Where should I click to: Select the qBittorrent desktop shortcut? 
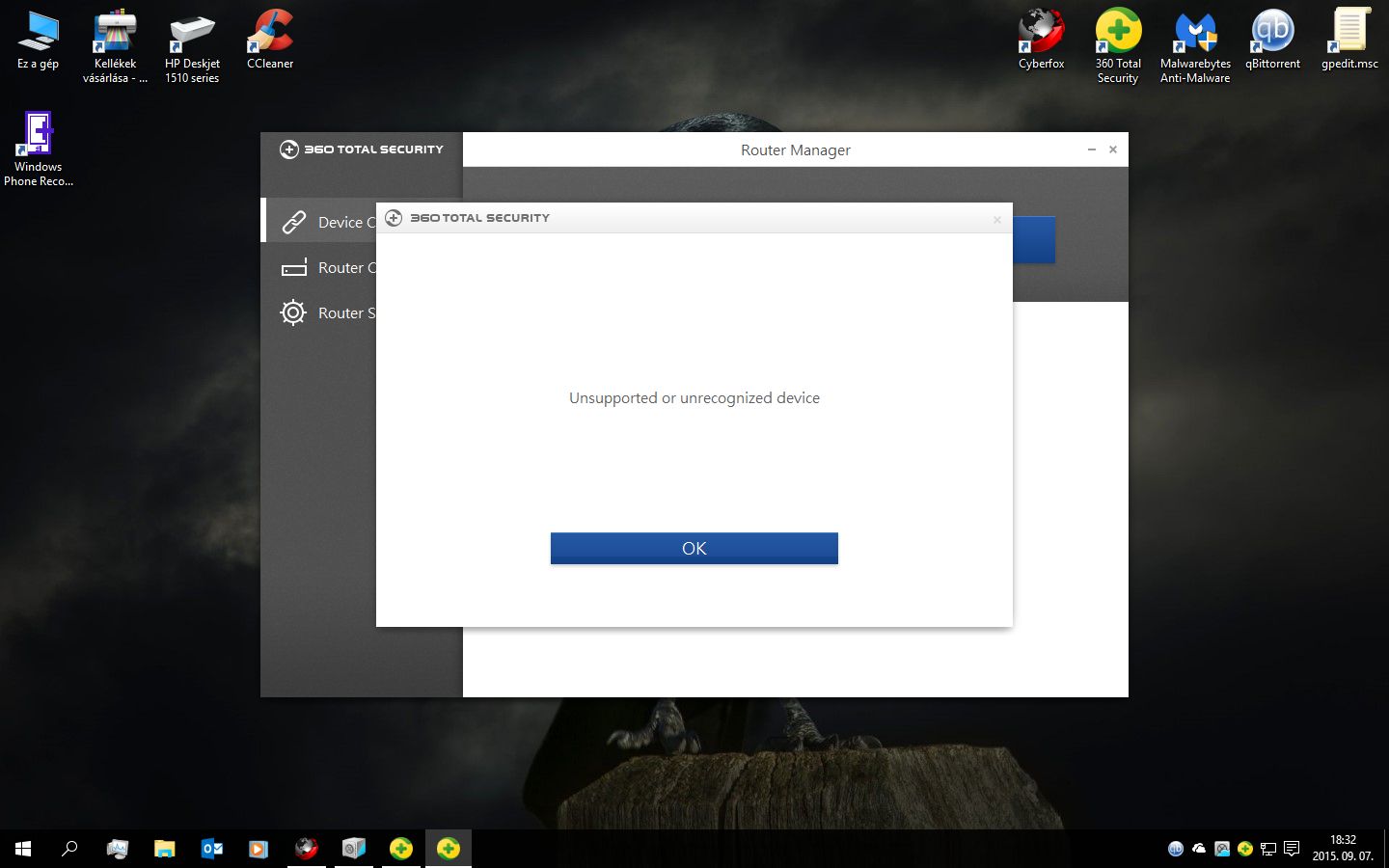[x=1272, y=41]
